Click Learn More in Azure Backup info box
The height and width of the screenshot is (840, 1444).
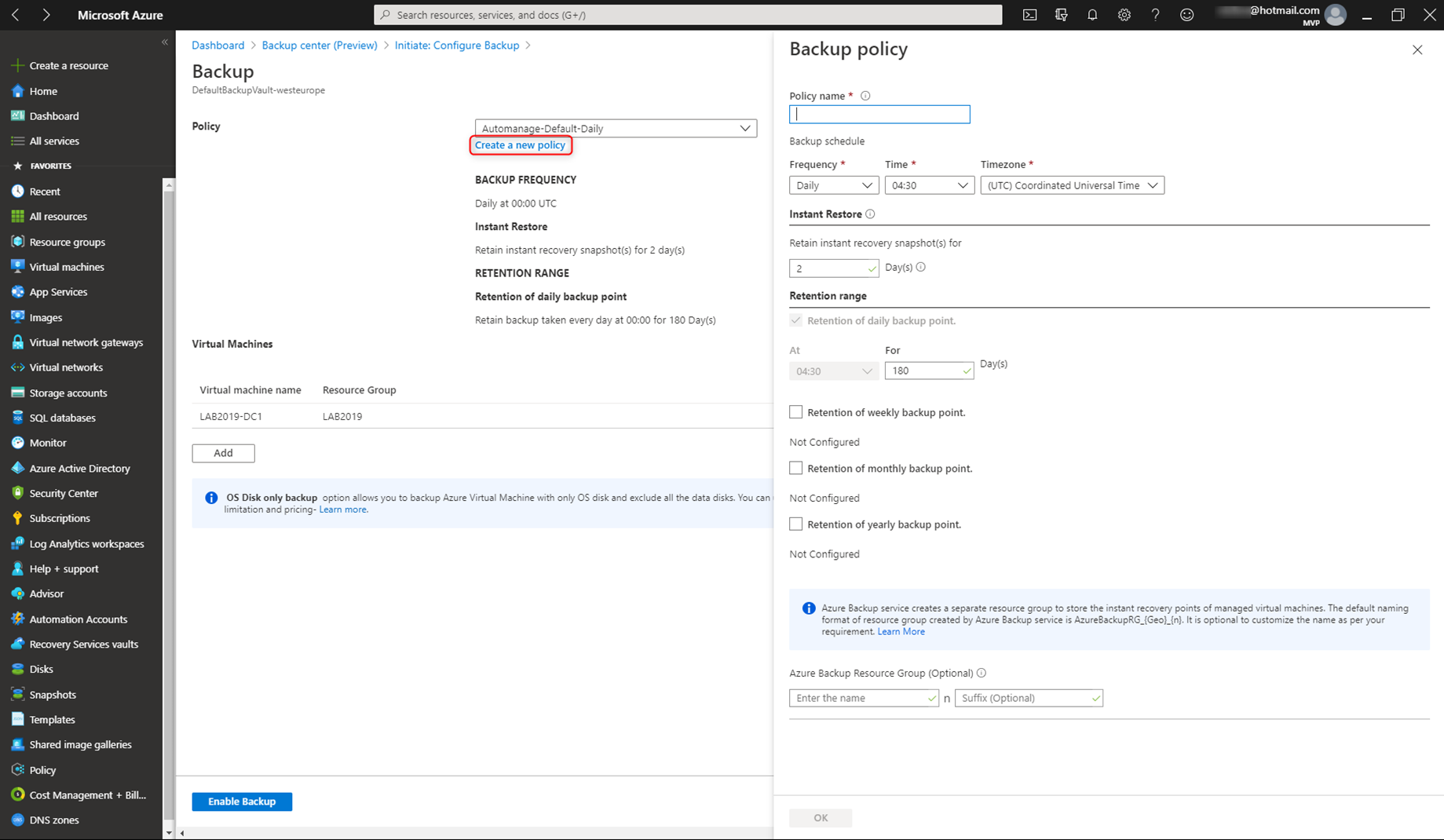(901, 631)
